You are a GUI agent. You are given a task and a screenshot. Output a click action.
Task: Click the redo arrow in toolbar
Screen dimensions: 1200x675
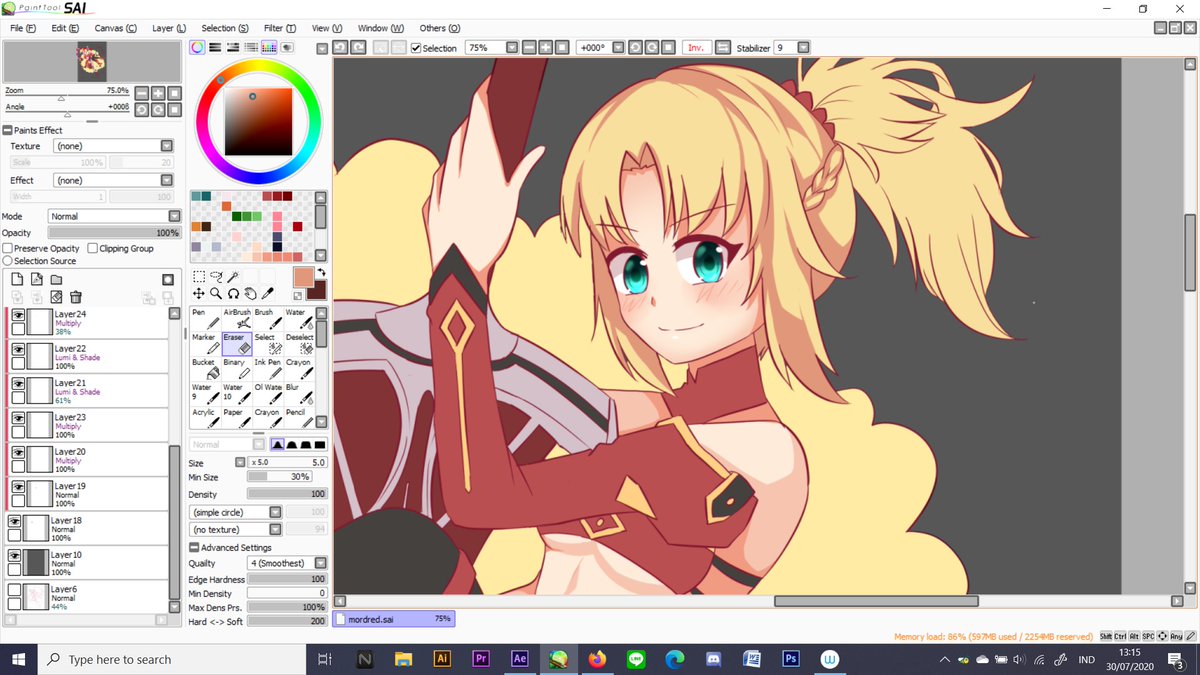[358, 47]
